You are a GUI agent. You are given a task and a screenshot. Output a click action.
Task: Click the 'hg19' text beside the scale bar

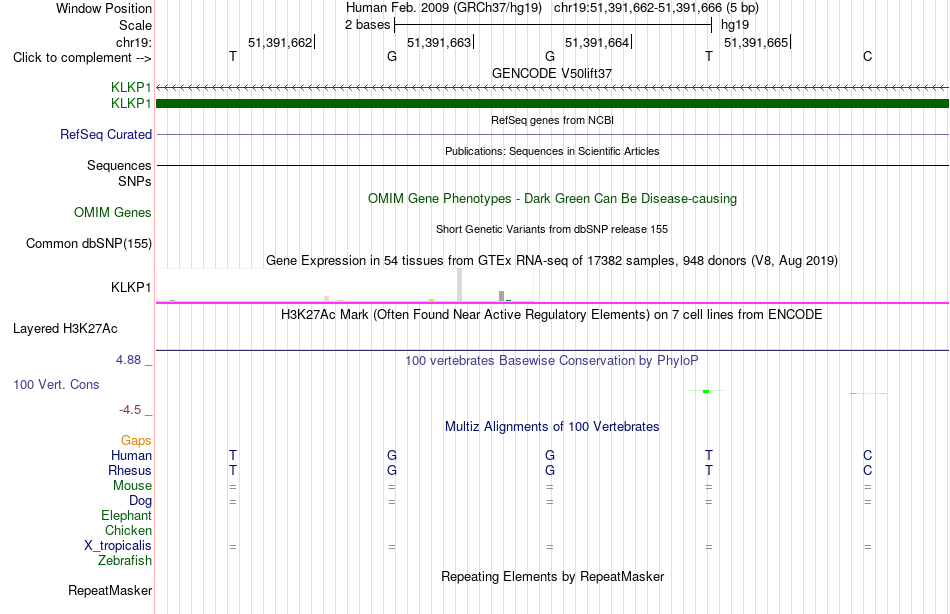tap(735, 25)
